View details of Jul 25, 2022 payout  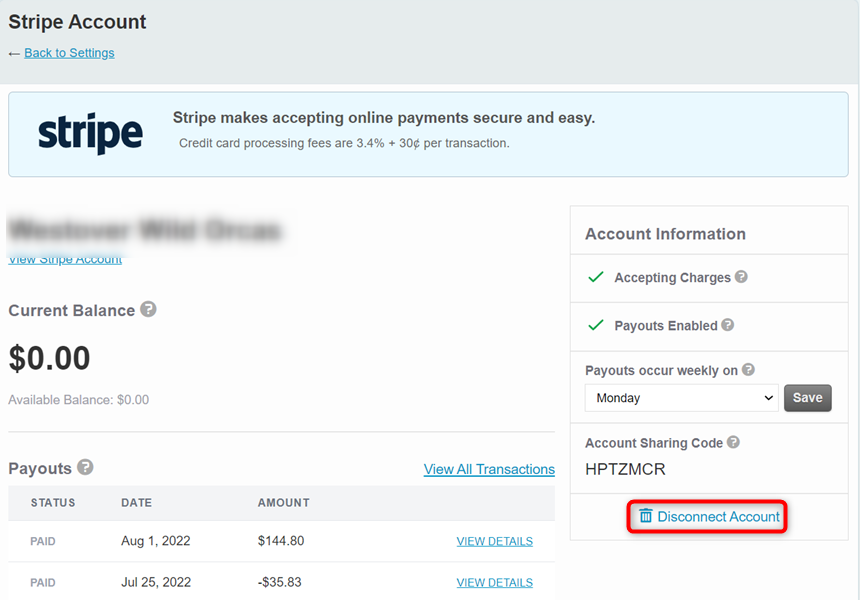pos(494,582)
